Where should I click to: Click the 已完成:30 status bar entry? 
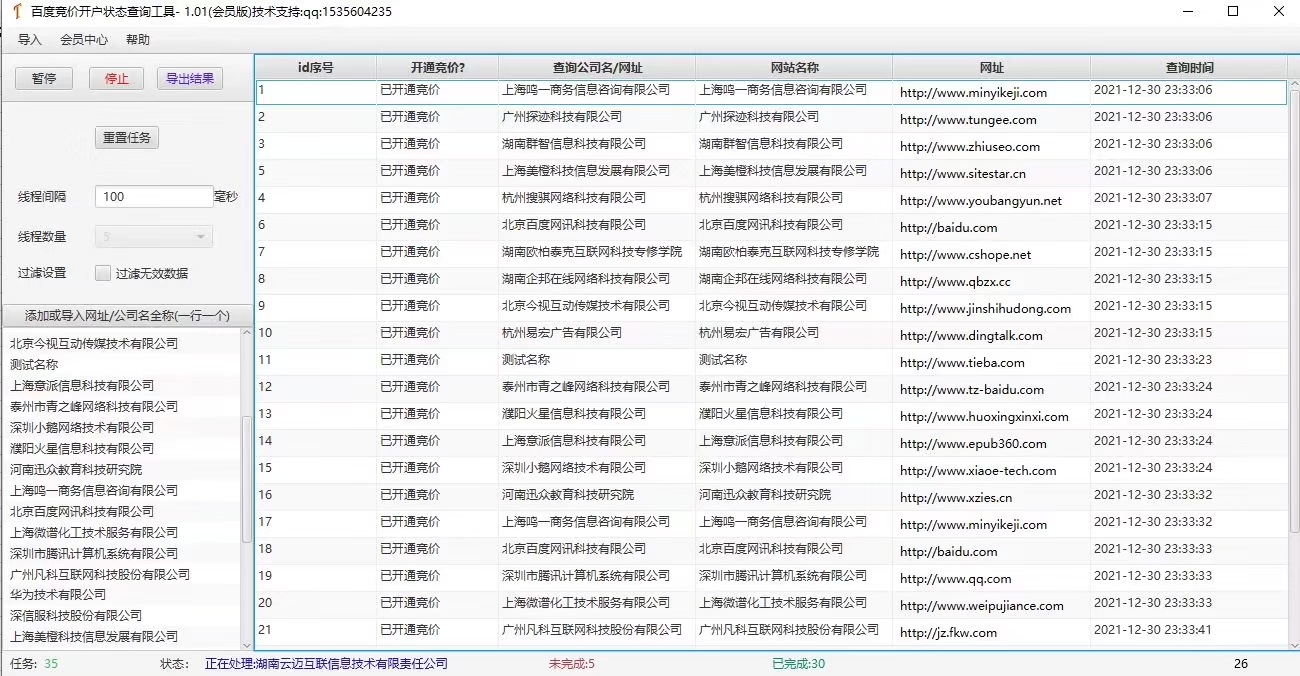(x=799, y=664)
